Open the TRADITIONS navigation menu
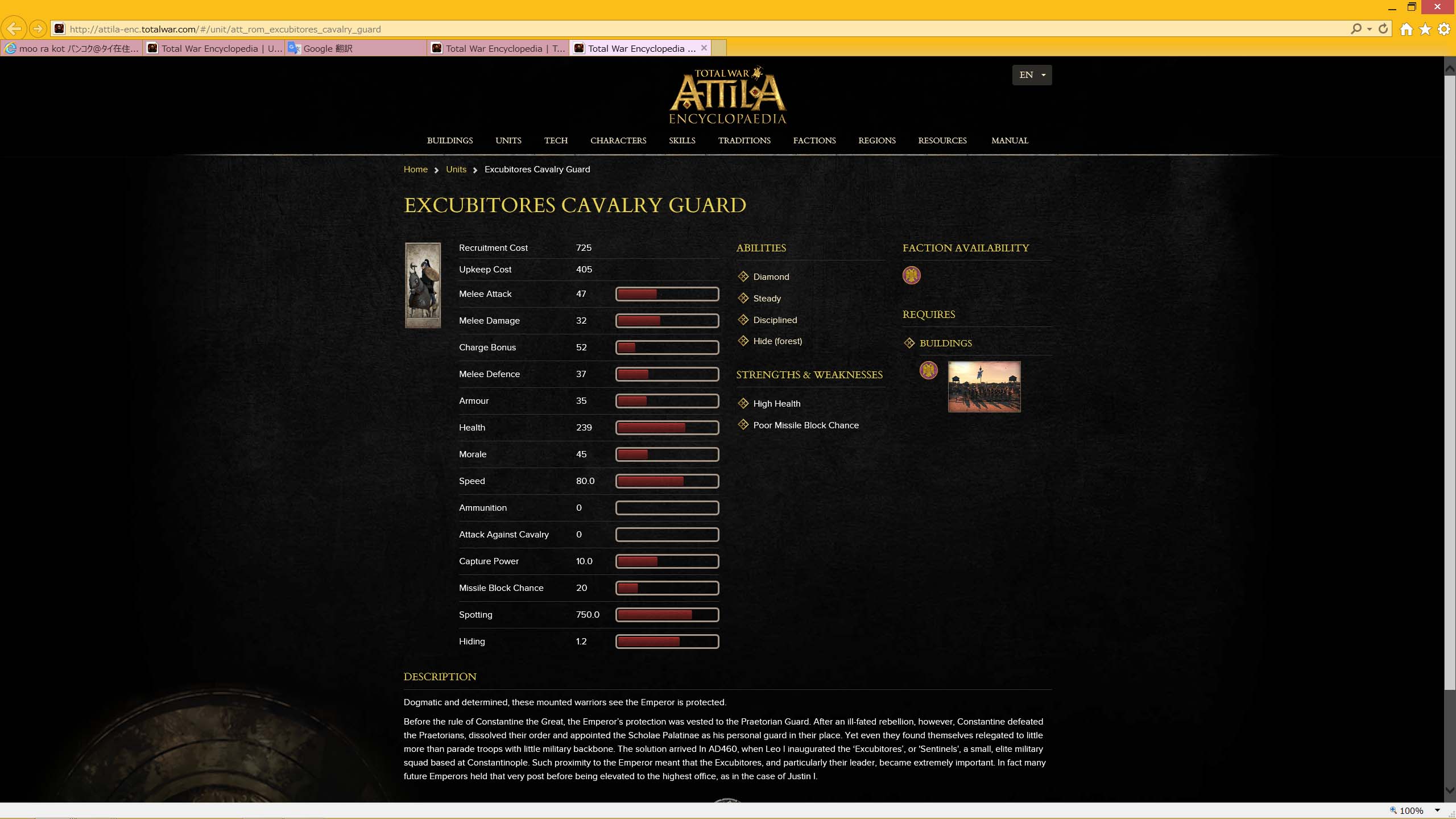The height and width of the screenshot is (819, 1456). click(744, 140)
